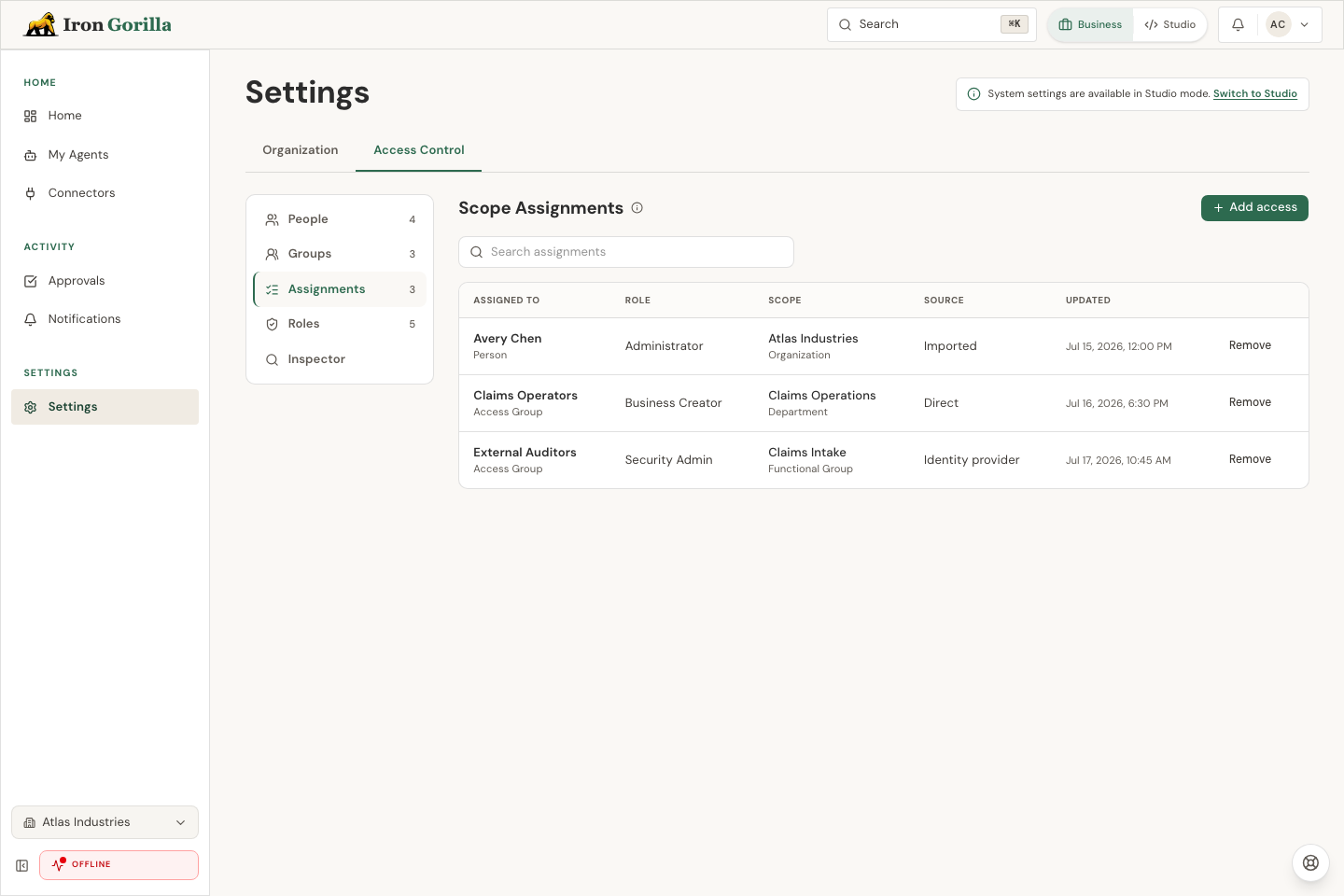
Task: Click the Business Creator role cell
Action: (x=673, y=403)
